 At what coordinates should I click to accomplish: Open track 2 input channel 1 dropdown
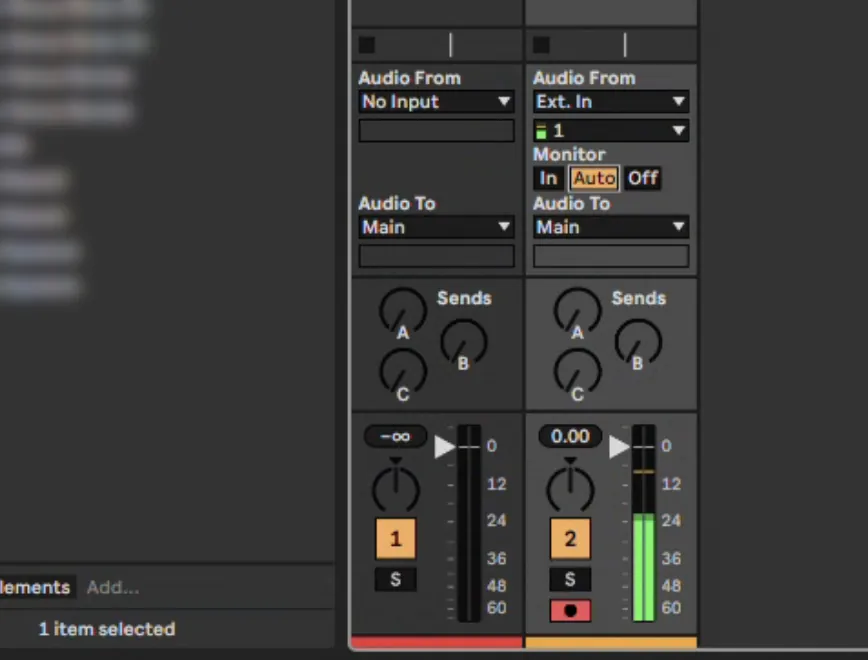(x=611, y=131)
